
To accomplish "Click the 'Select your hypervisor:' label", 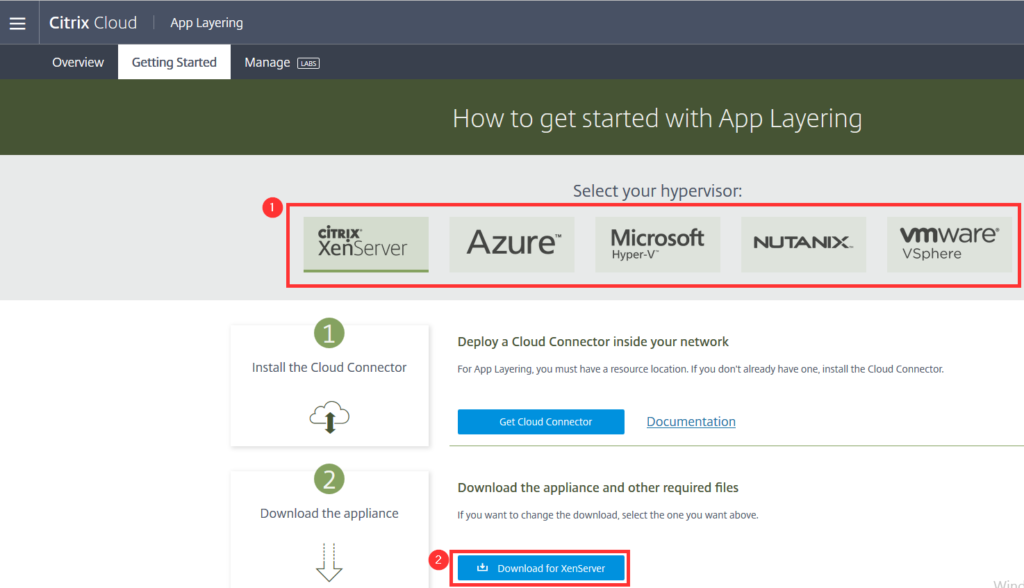I will click(x=658, y=191).
